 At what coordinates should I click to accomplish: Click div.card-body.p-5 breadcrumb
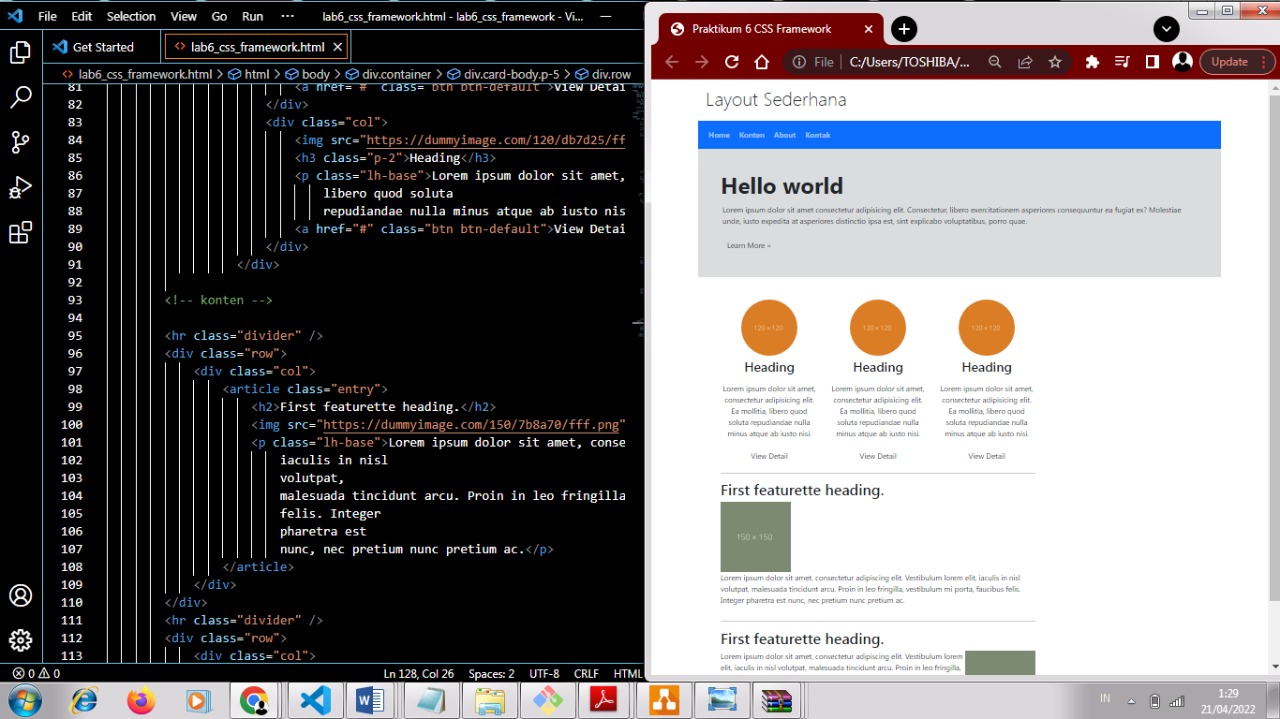(x=503, y=74)
